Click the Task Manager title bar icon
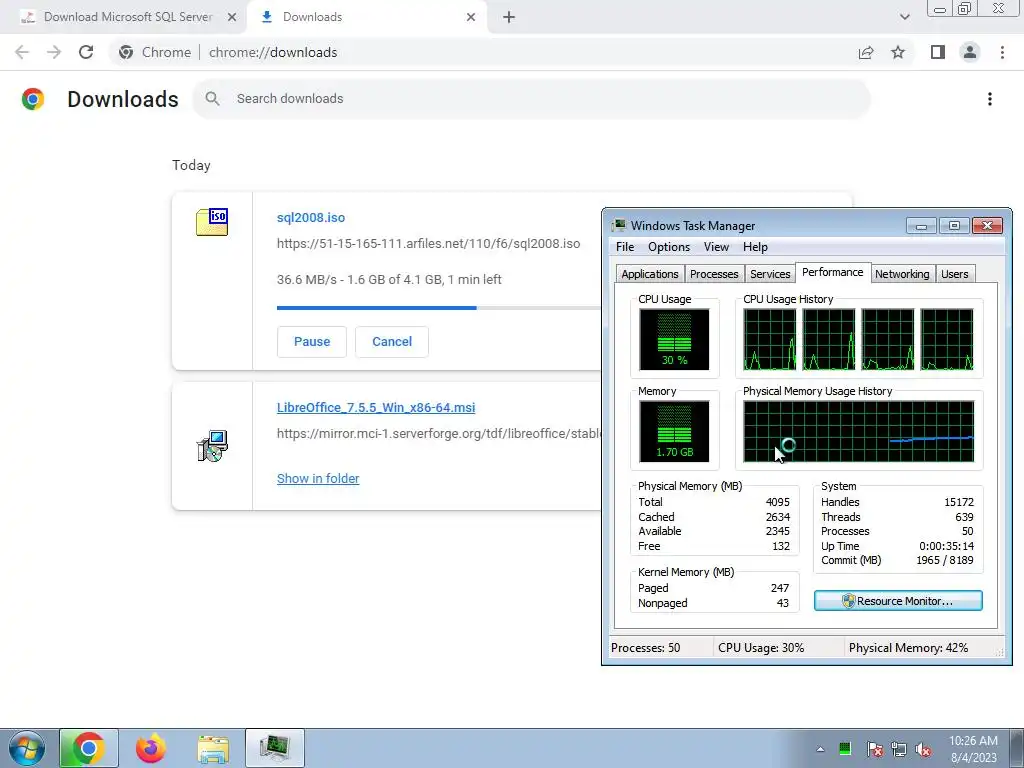The height and width of the screenshot is (768, 1024). pyautogui.click(x=618, y=225)
